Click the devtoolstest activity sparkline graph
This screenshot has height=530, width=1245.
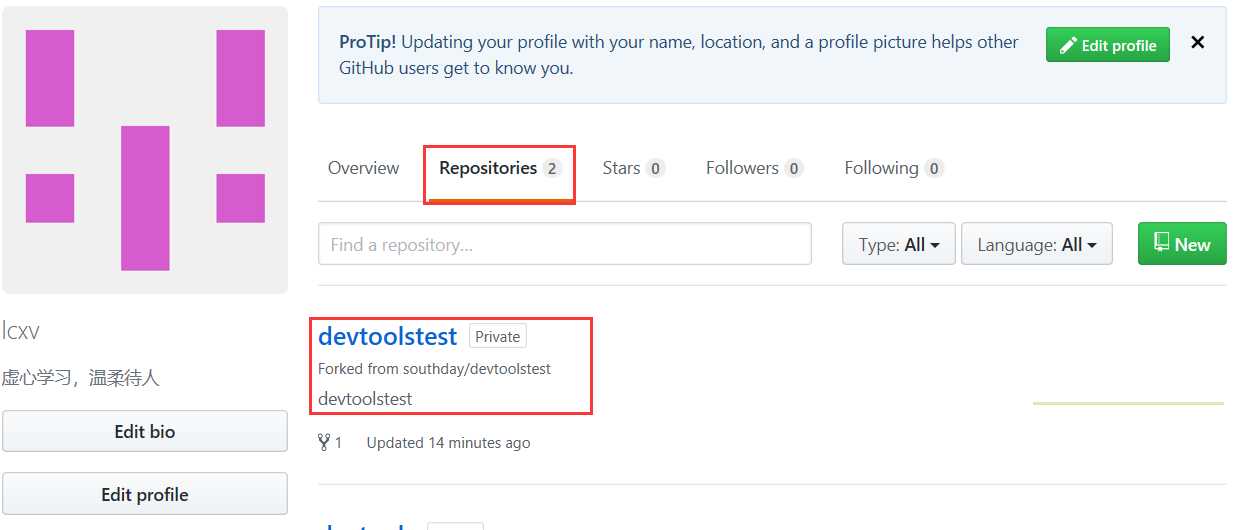coord(1128,403)
